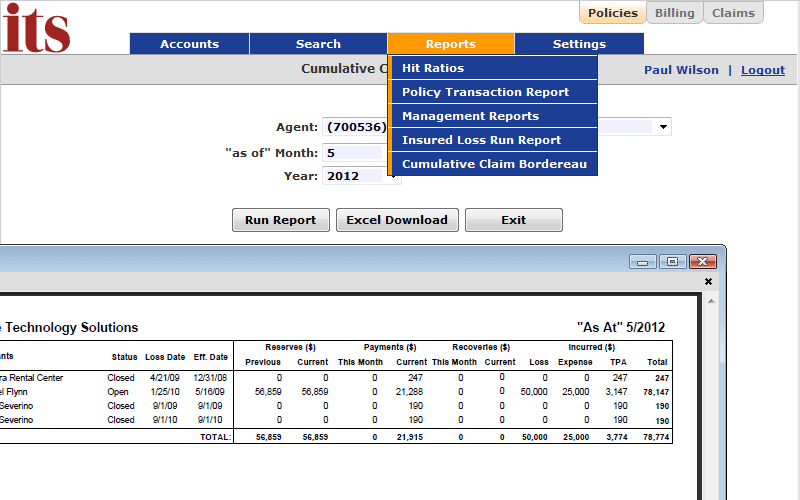Choose Policy Transaction Report
This screenshot has width=800, height=500.
click(x=493, y=92)
